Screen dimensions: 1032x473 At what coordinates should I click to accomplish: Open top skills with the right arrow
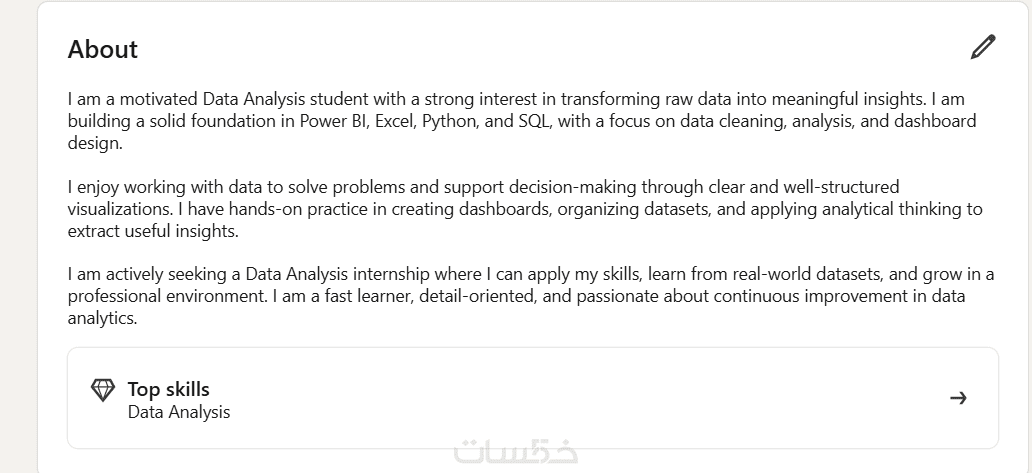click(958, 398)
